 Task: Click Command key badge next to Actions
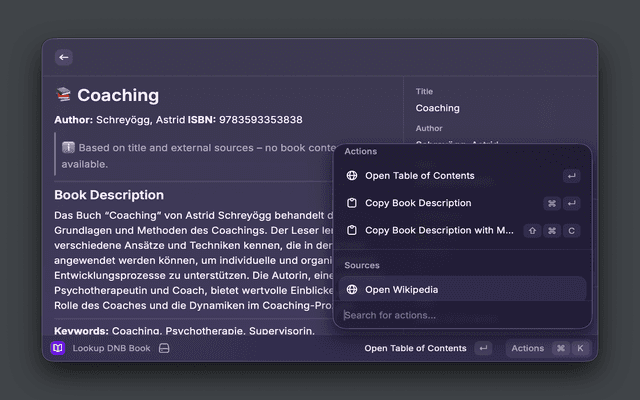pyautogui.click(x=561, y=348)
